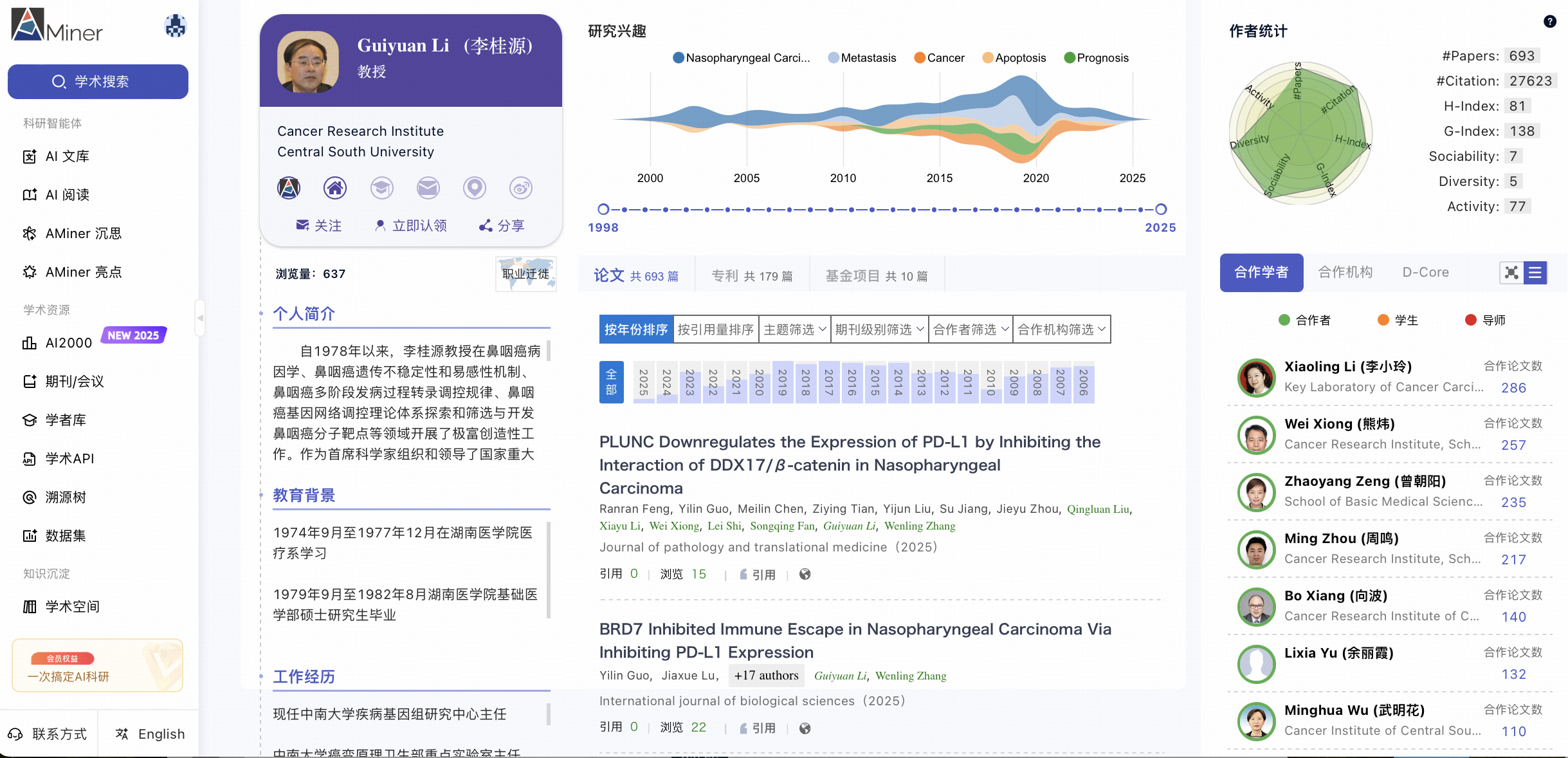The width and height of the screenshot is (1568, 758).
Task: Switch to the 专利 共 179 篇 tab
Action: pyautogui.click(x=751, y=276)
